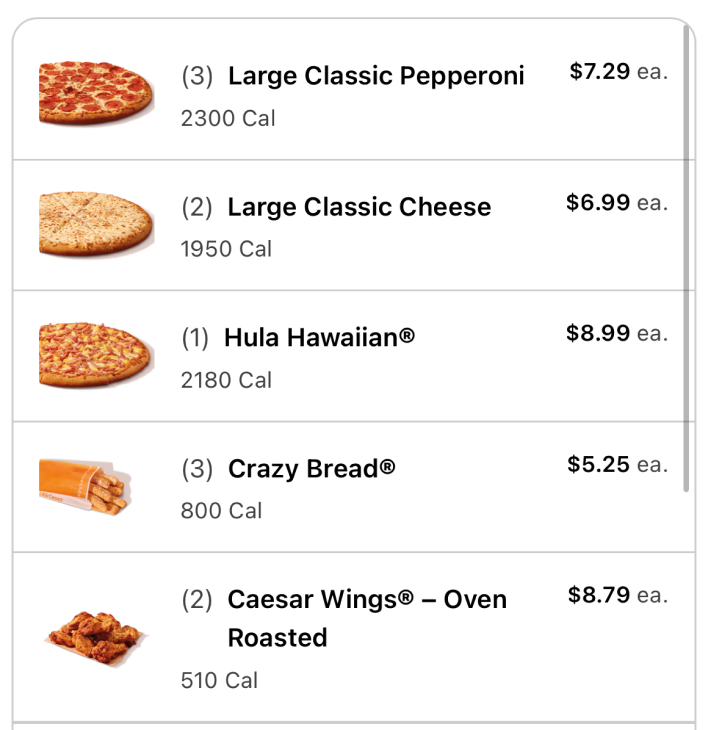Click the $7.29 pepperoni price

point(600,71)
